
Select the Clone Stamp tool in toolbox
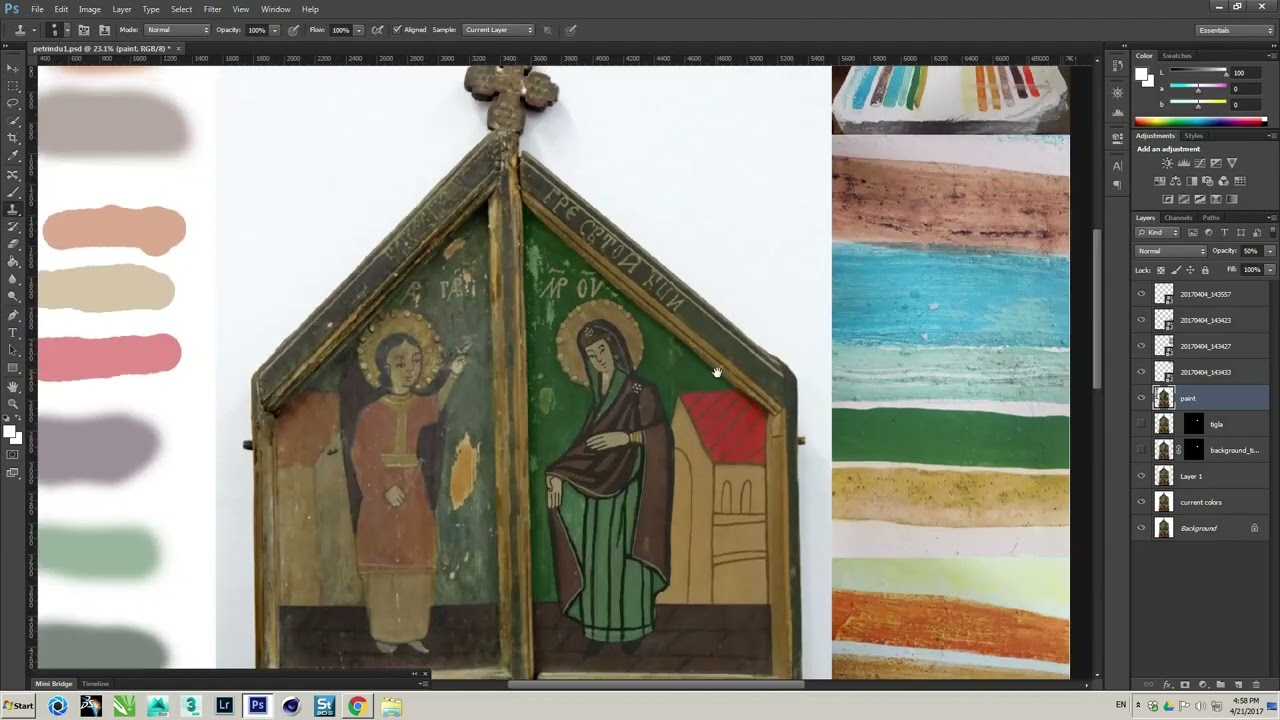point(13,209)
